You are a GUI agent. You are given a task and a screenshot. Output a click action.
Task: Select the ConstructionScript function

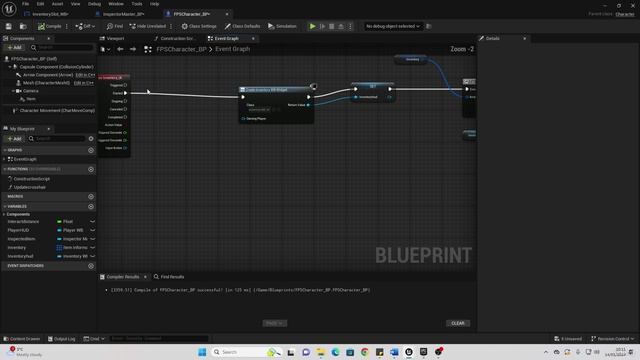click(x=31, y=179)
